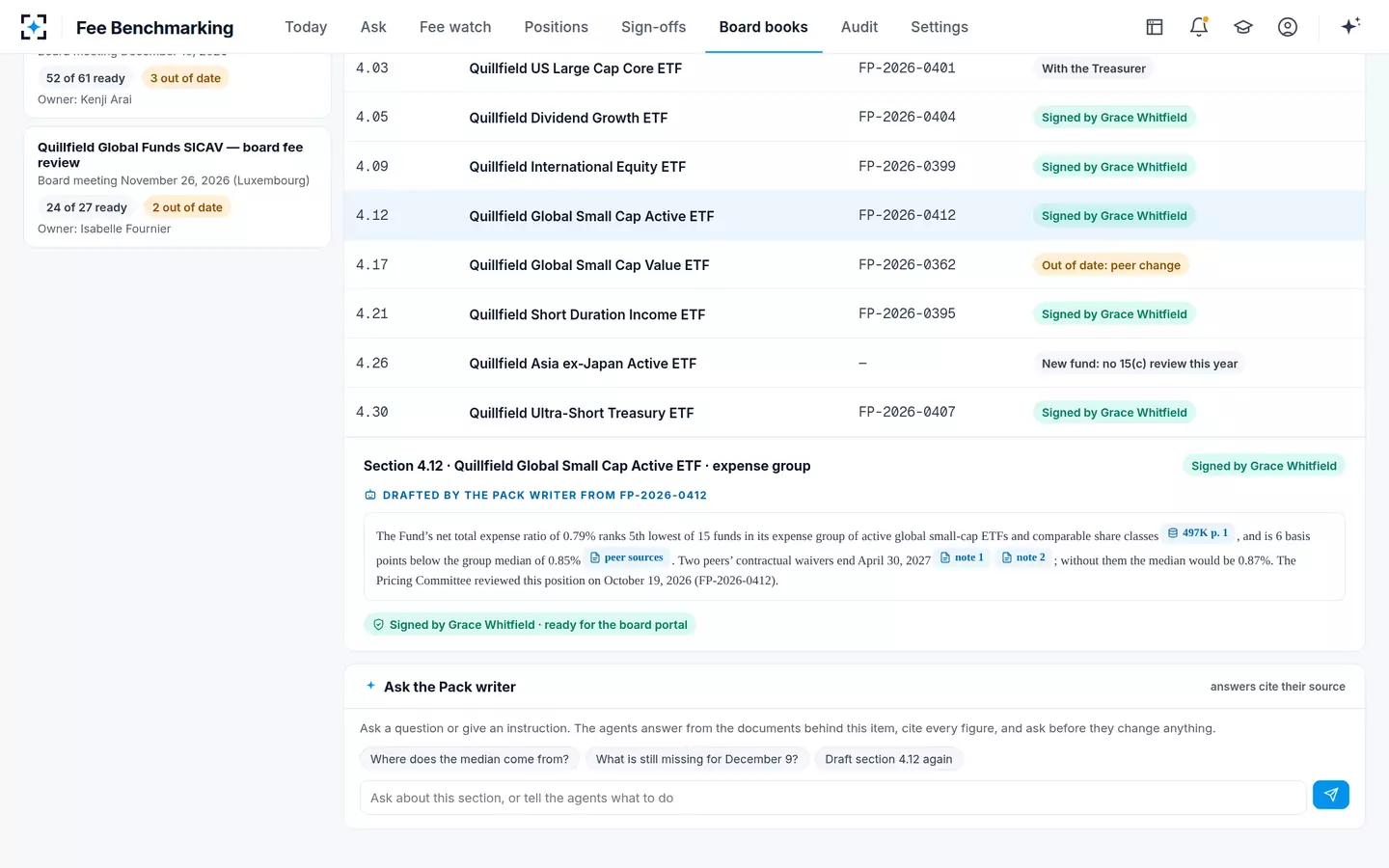Select the Quillfield International Equity ETF row
Viewport: 1389px width, 868px height.
855,167
